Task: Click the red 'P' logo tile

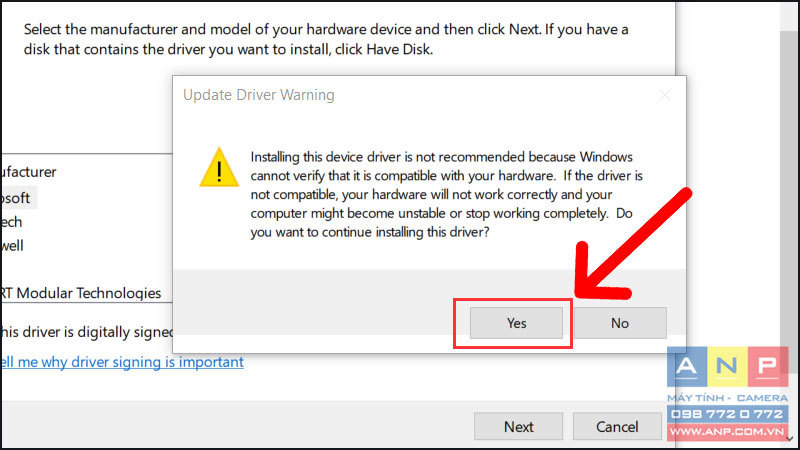Action: (x=768, y=366)
